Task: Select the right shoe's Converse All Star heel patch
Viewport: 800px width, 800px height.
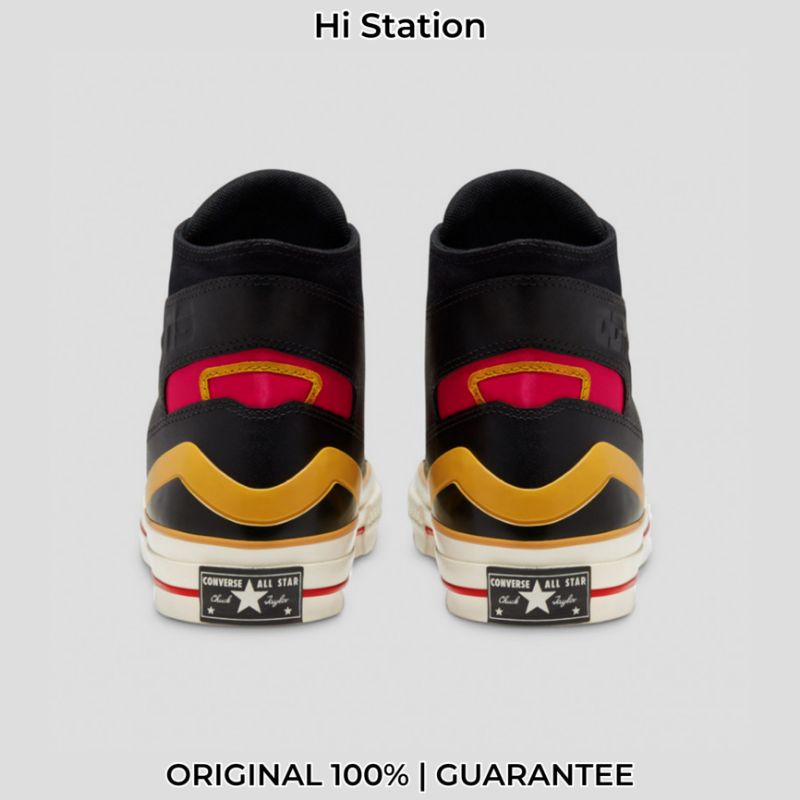Action: point(539,595)
